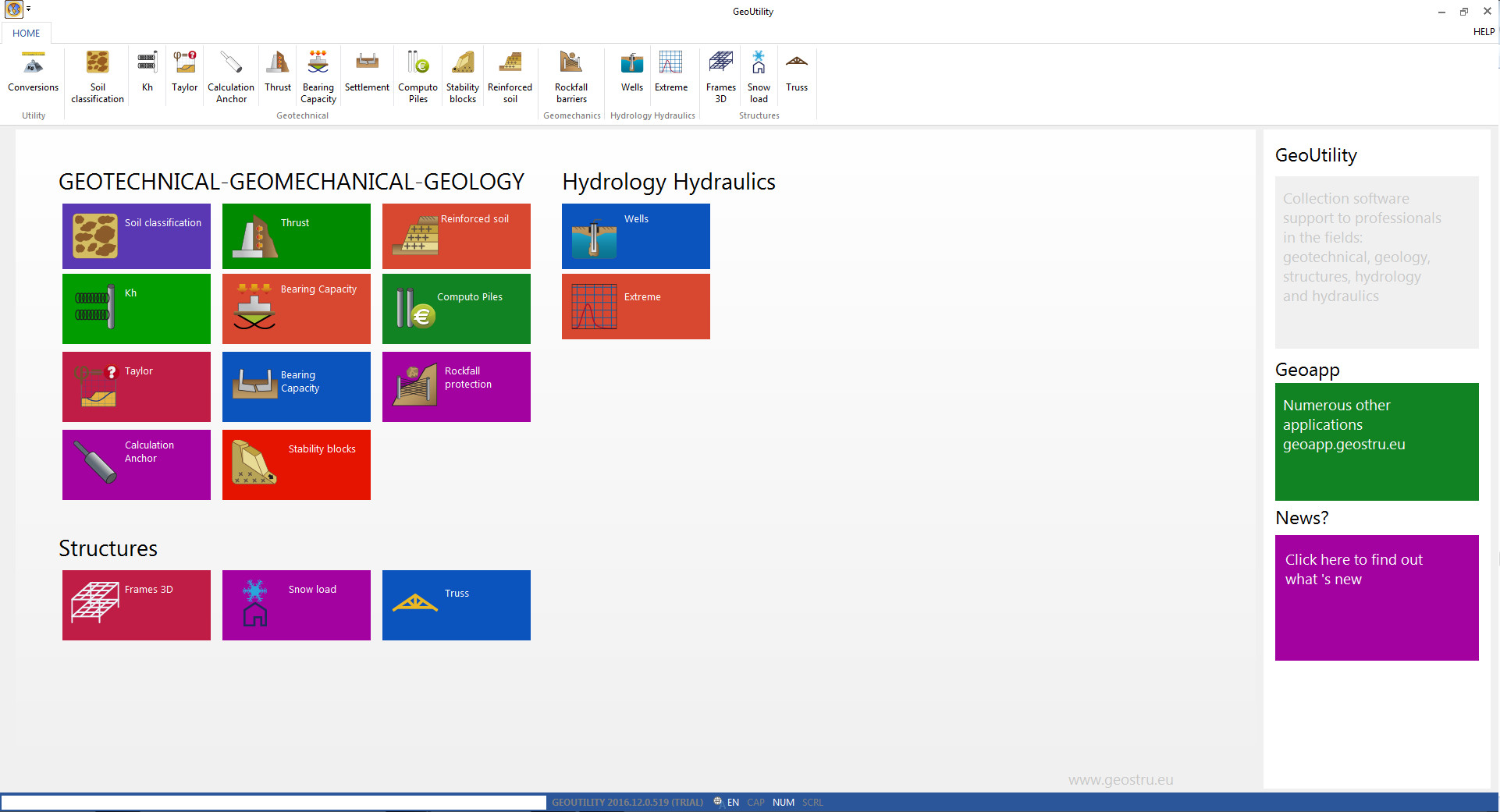This screenshot has width=1500, height=812.
Task: Launch the crimson Taylor tile
Action: tap(137, 387)
